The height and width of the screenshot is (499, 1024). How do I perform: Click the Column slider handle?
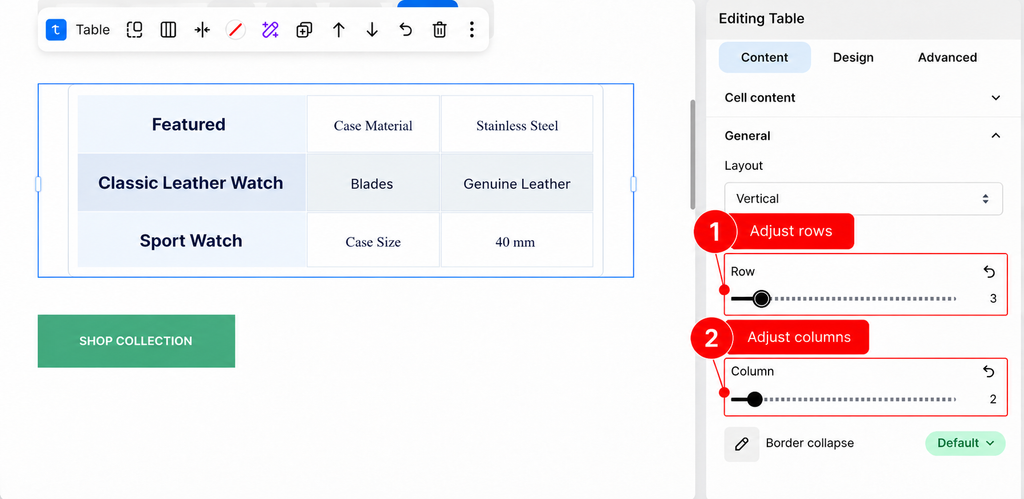click(x=755, y=399)
